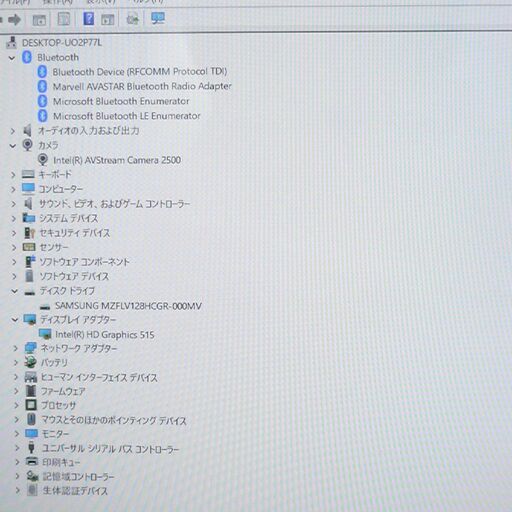Viewport: 512px width, 512px height.
Task: Click the blue Help question mark icon
Action: click(x=88, y=19)
